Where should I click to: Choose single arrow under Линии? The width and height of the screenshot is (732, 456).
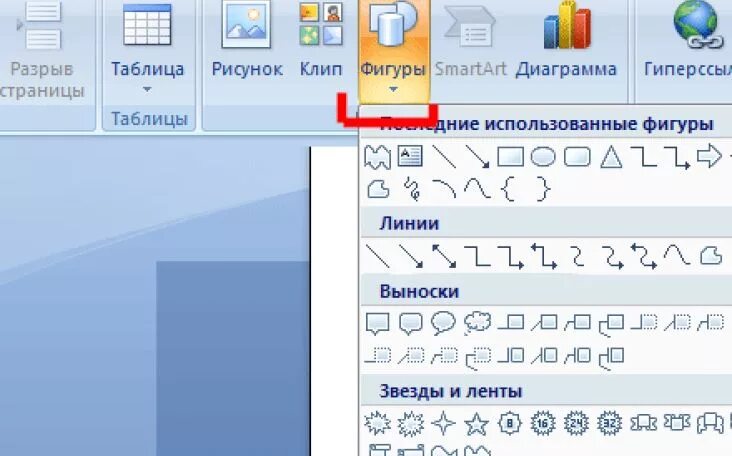point(411,256)
